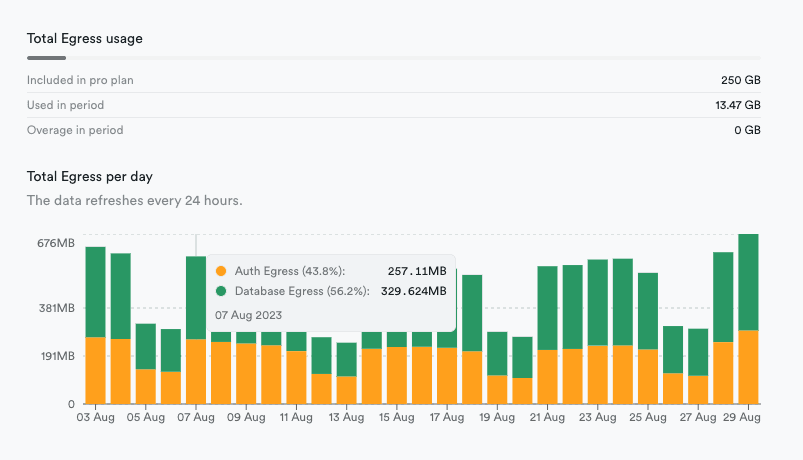Pick the green segment of 25 Aug bar
Viewport: 803px width, 460px height.
pyautogui.click(x=648, y=311)
